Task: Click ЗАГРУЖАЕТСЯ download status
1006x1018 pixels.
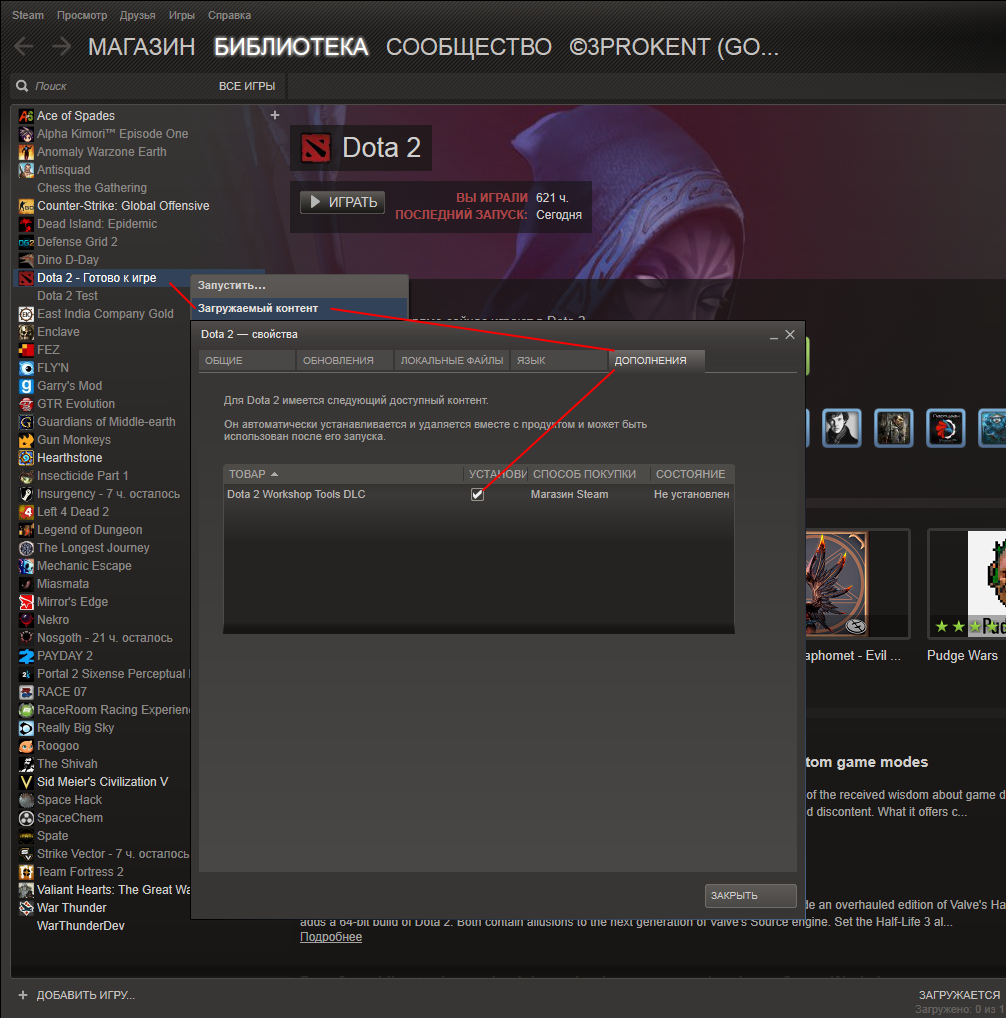Action: [959, 995]
